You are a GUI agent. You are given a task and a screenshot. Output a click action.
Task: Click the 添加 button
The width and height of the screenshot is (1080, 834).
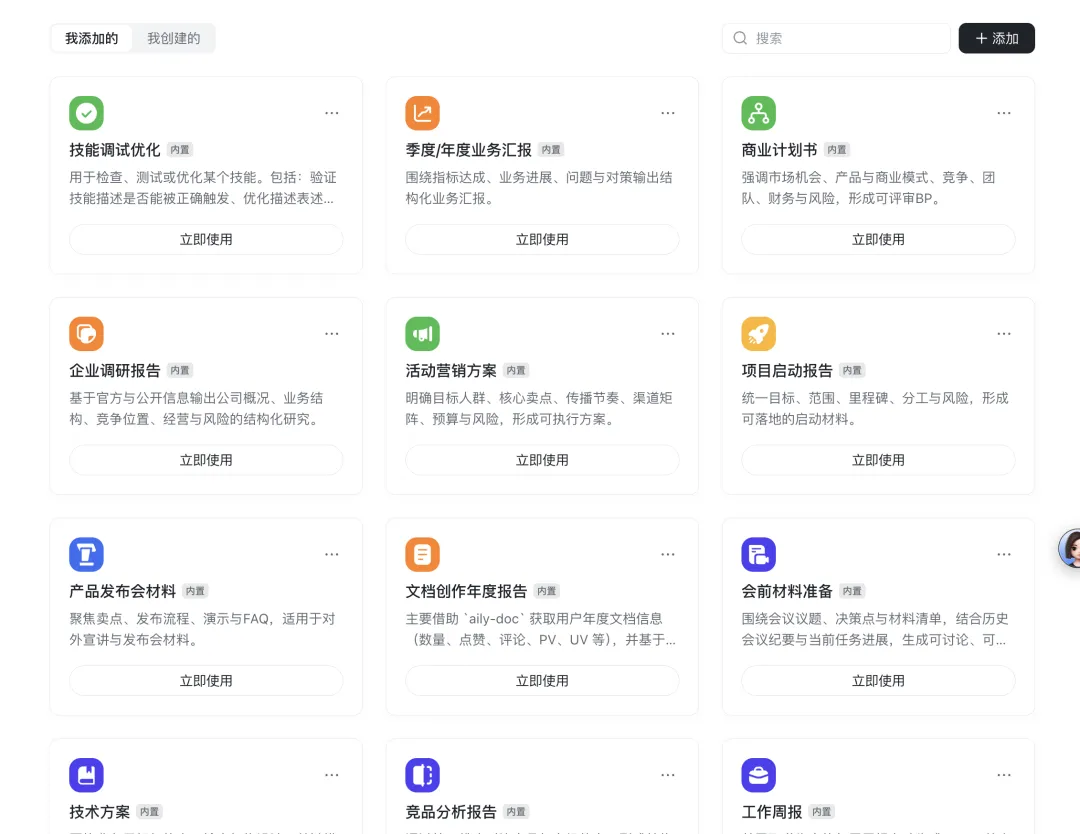pos(997,39)
